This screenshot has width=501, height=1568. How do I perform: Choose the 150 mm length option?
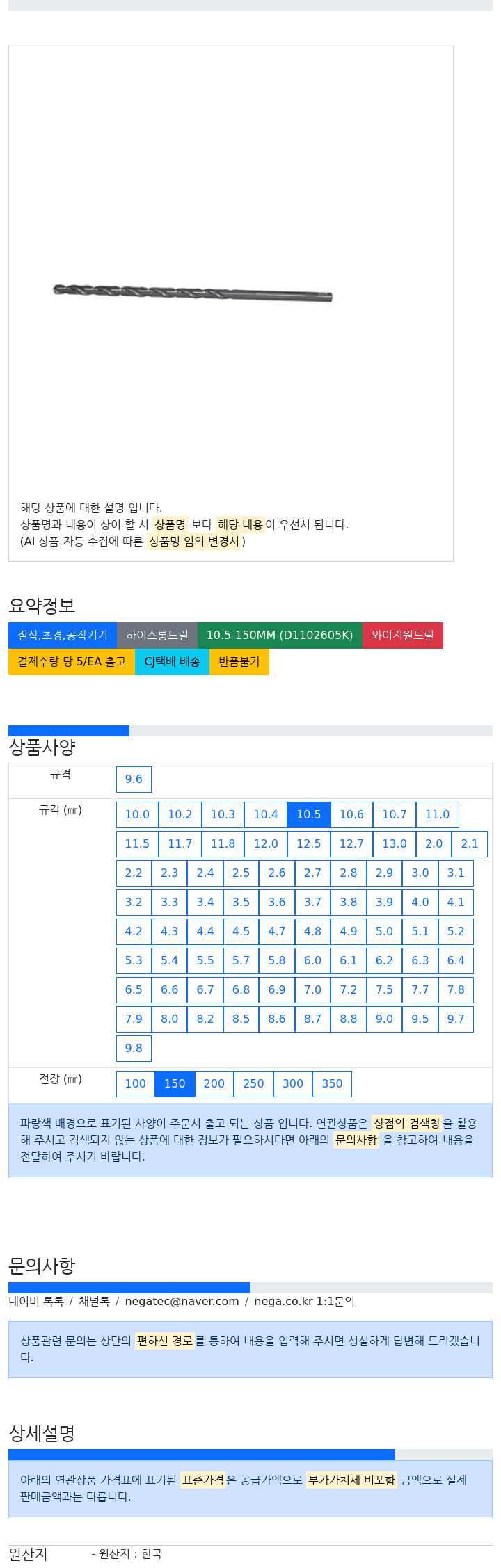point(175,1083)
